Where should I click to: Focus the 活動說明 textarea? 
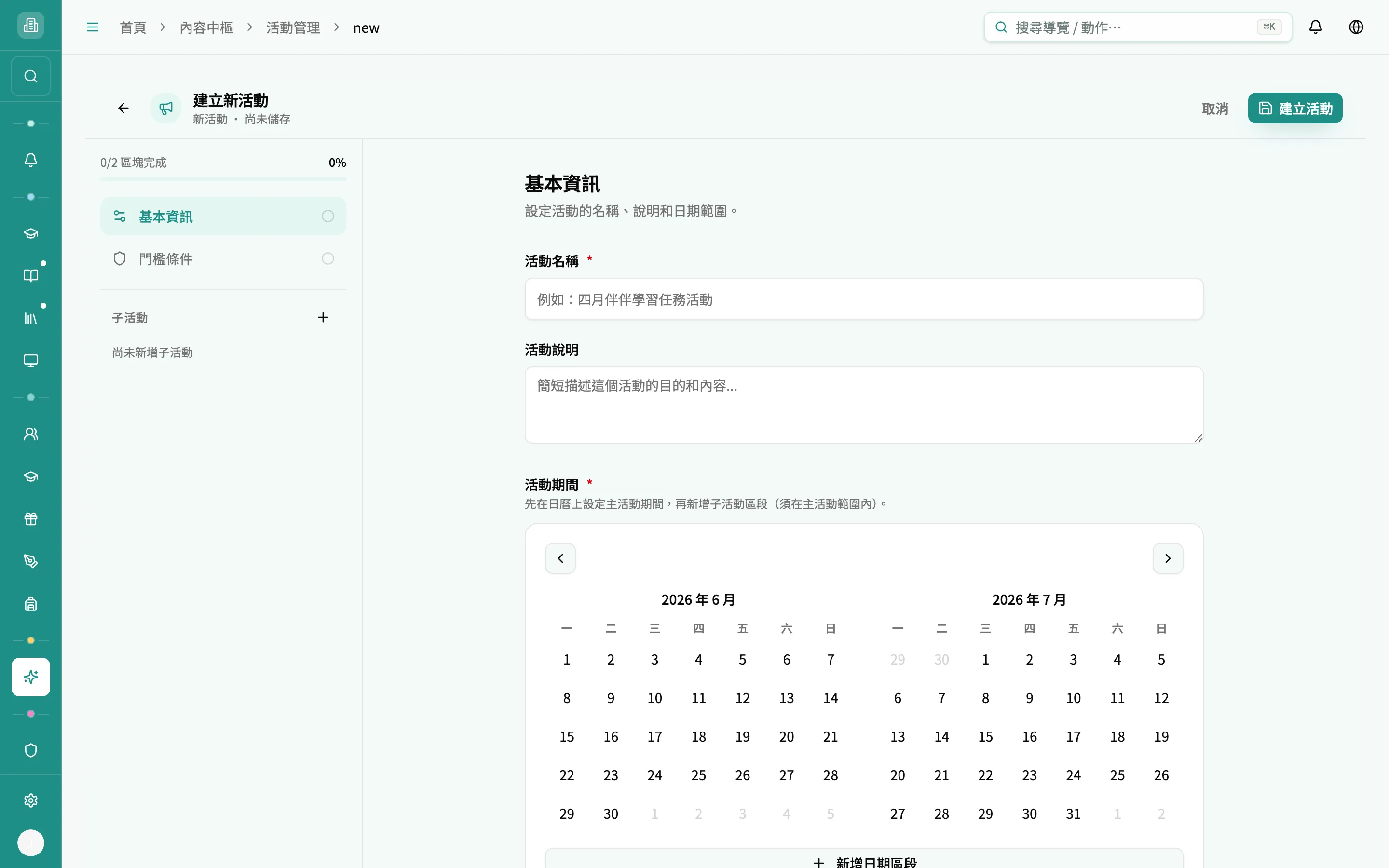tap(864, 405)
